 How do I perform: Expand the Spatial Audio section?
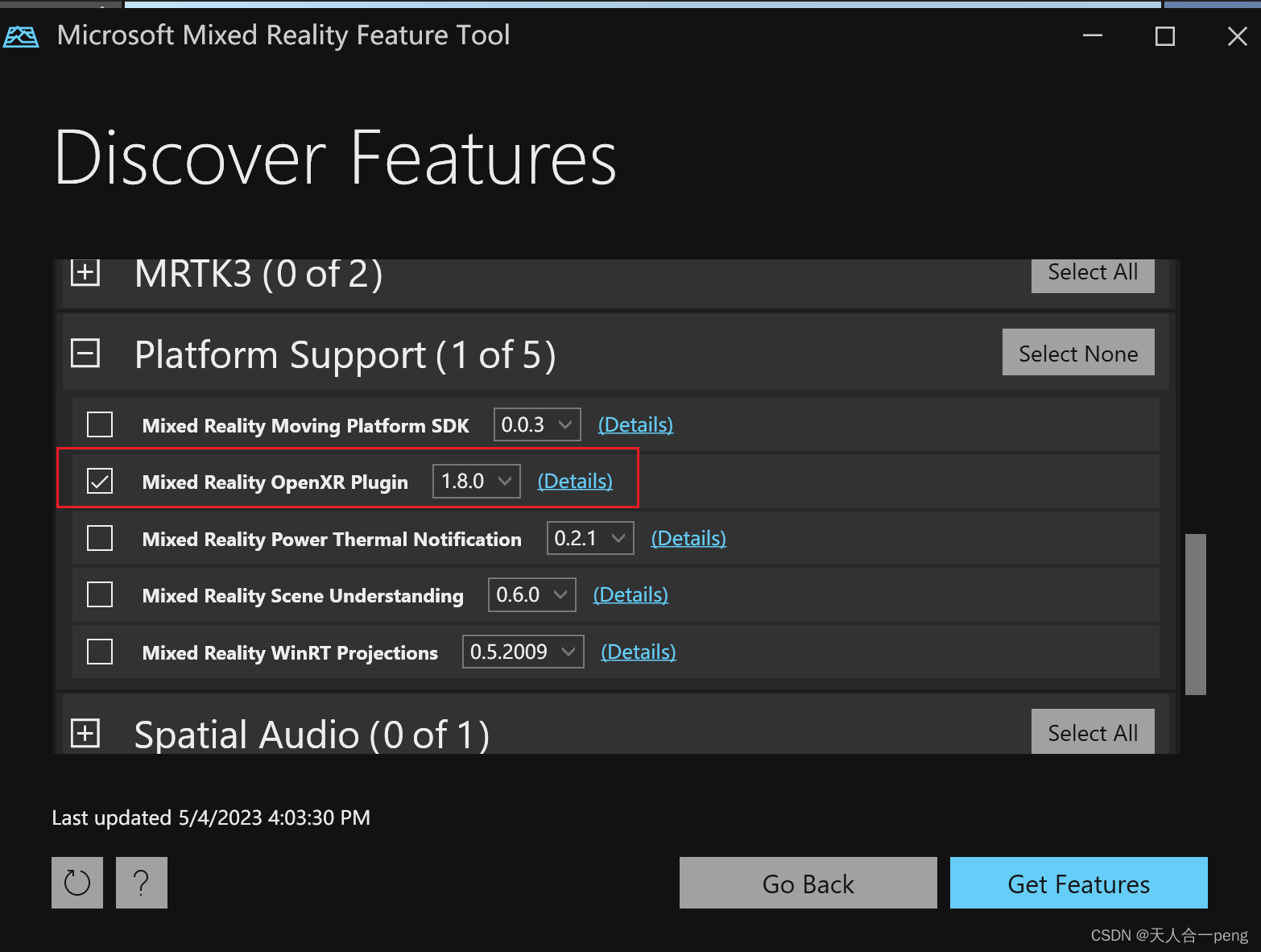tap(85, 733)
